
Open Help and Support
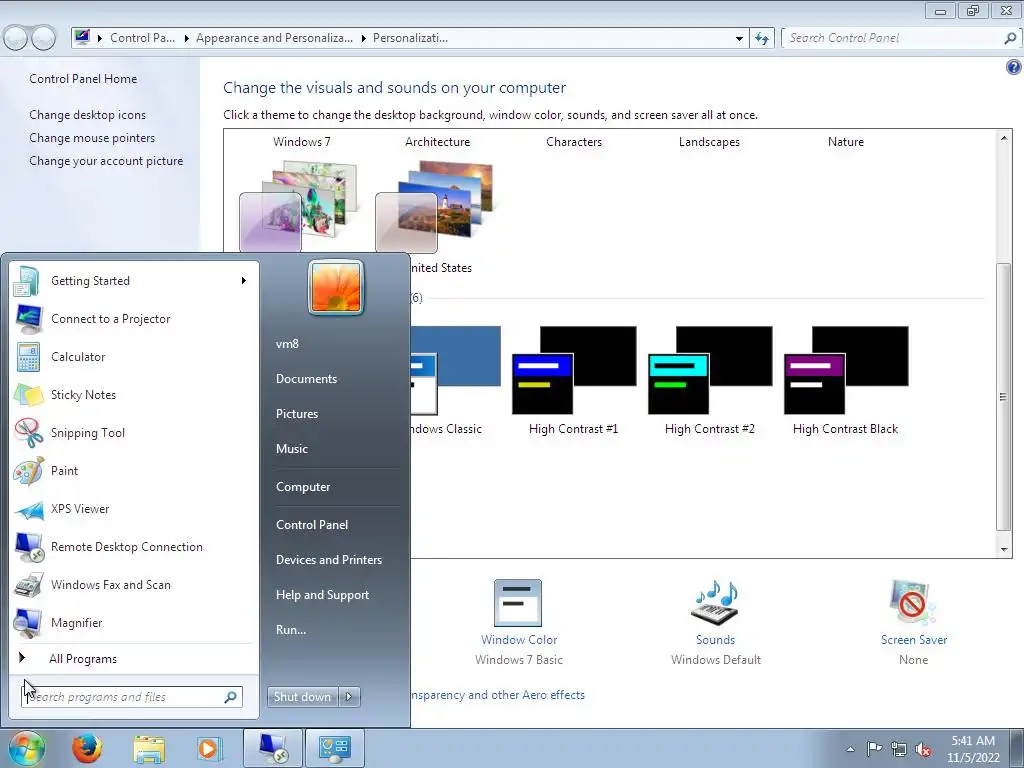pyautogui.click(x=322, y=595)
